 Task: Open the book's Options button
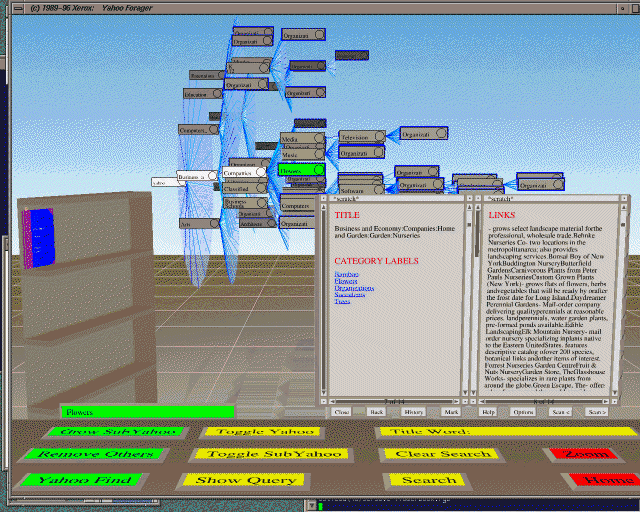[x=523, y=412]
